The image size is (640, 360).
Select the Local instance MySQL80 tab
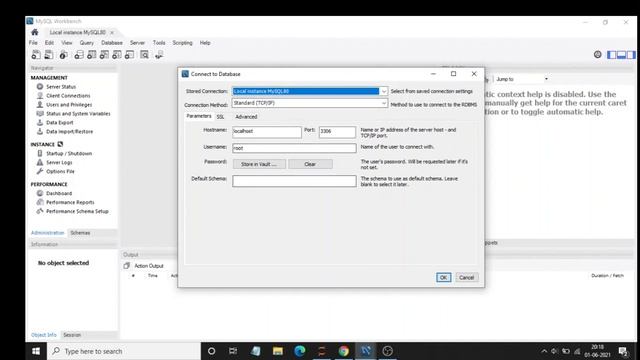(x=78, y=32)
